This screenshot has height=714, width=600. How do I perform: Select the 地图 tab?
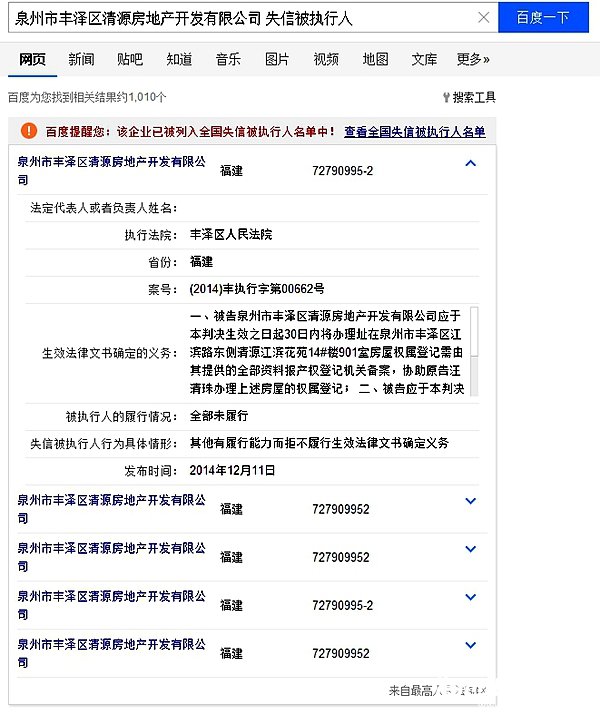point(375,59)
